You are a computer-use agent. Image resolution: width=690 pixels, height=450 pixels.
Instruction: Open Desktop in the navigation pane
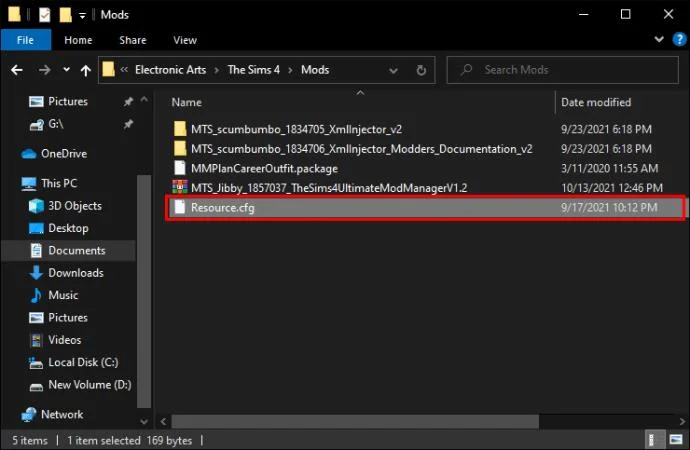(68, 228)
